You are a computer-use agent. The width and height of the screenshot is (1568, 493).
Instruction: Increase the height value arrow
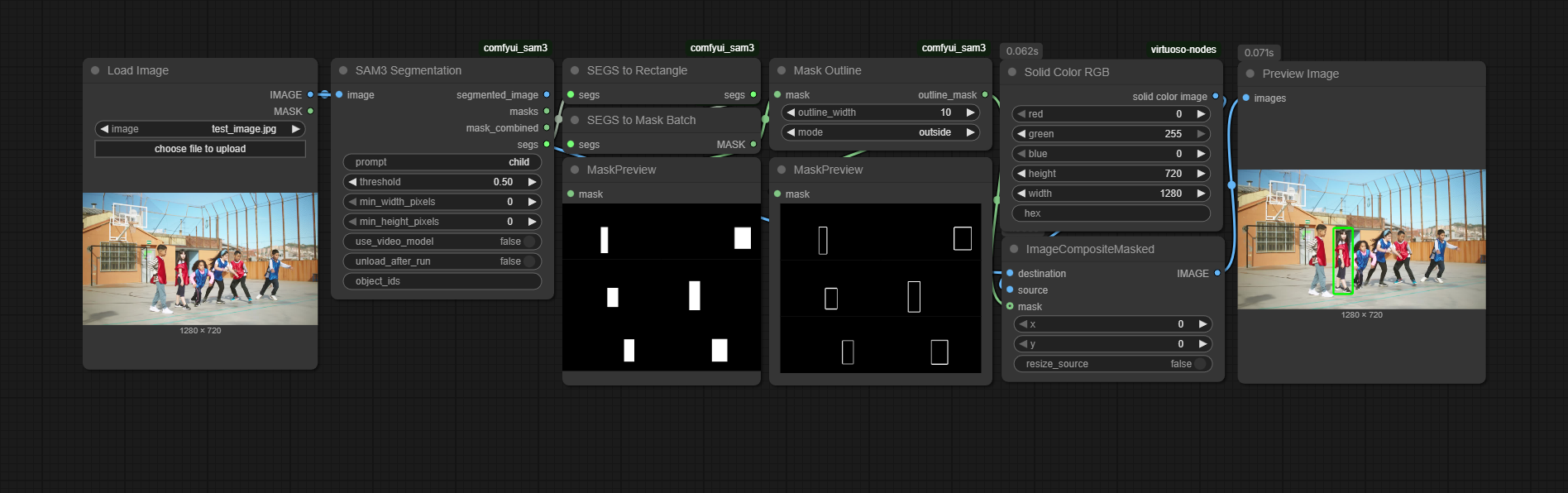(1202, 174)
